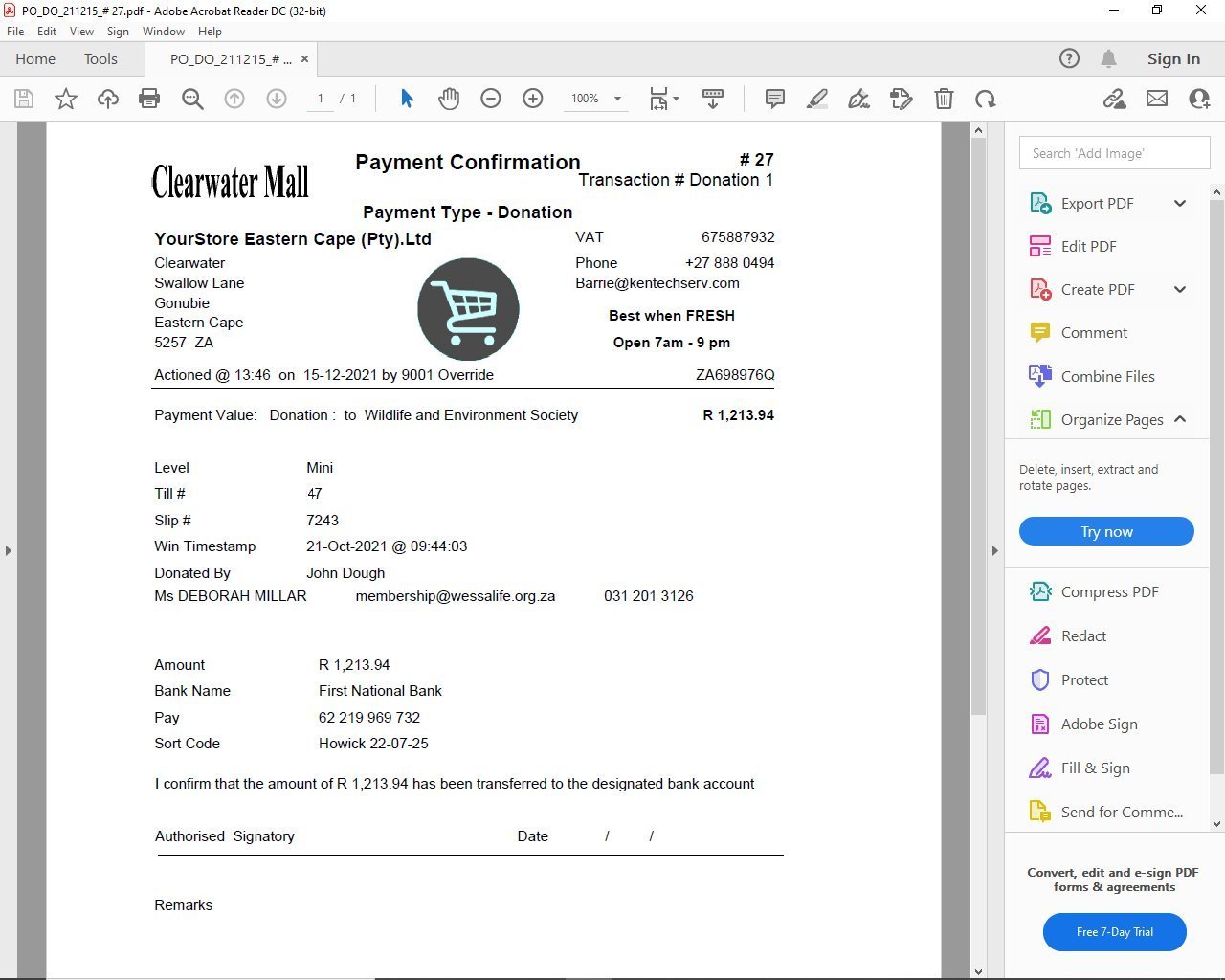Collapse the right tools pane arrow
1225x980 pixels.
pos(994,550)
